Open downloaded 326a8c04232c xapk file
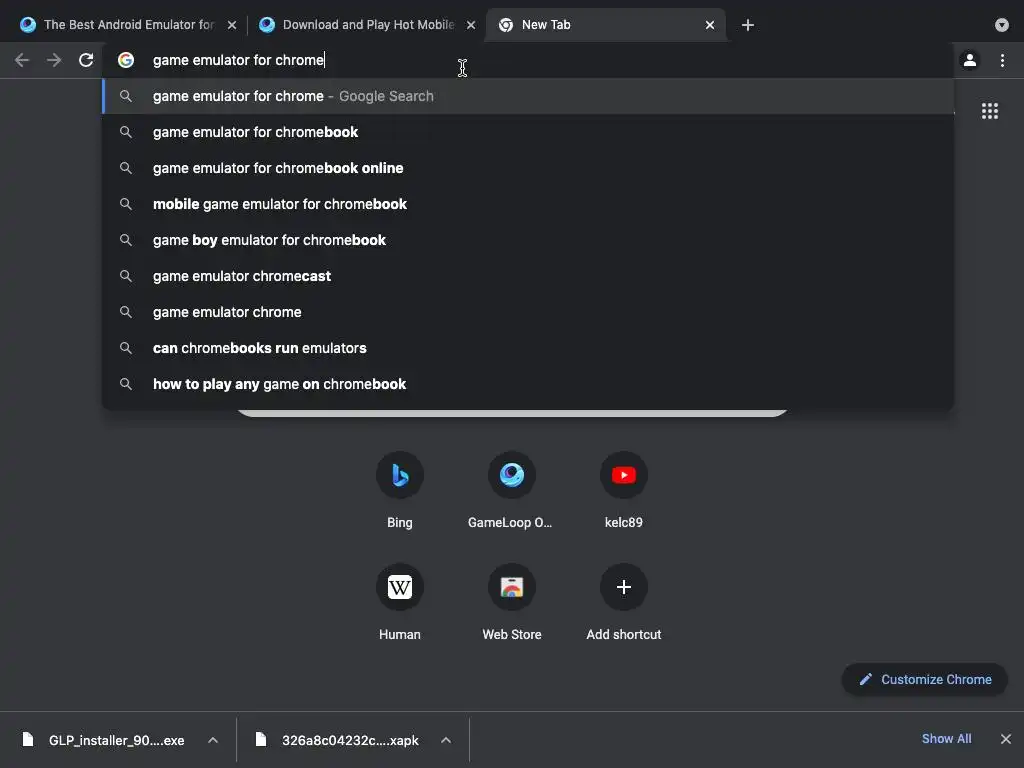This screenshot has width=1024, height=768. (350, 740)
